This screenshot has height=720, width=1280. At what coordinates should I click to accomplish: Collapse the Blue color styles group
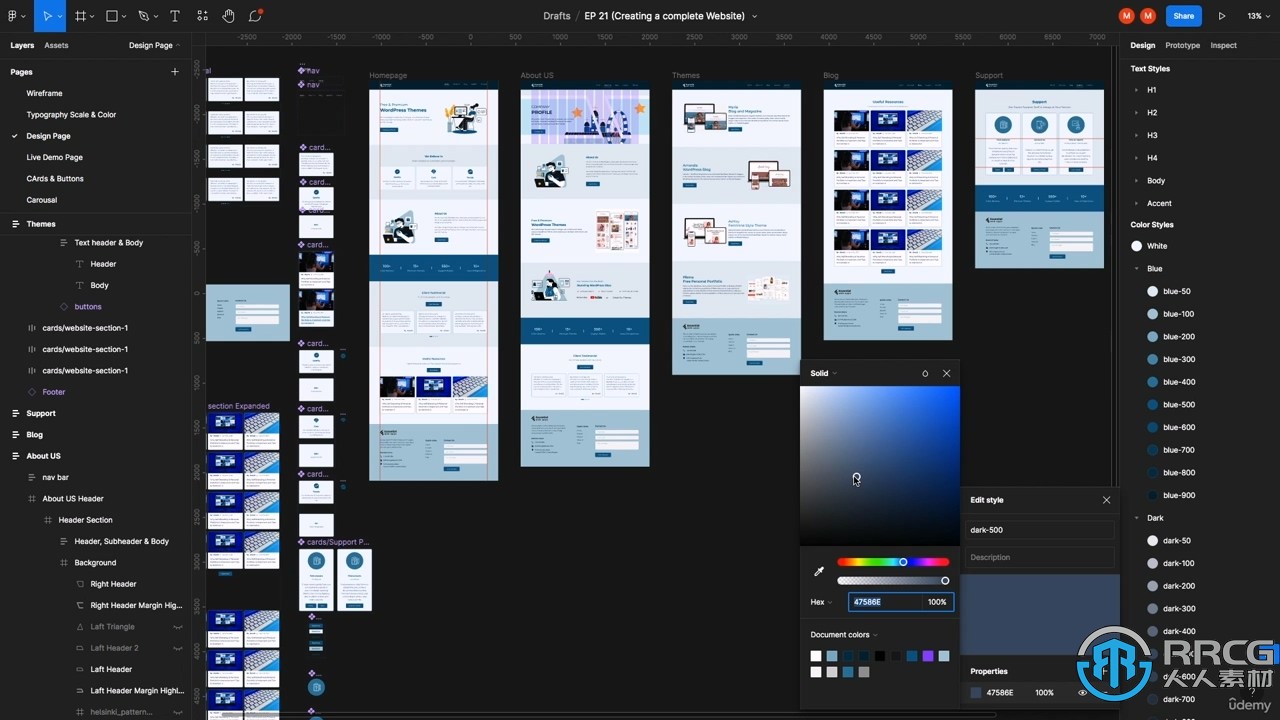click(1137, 269)
